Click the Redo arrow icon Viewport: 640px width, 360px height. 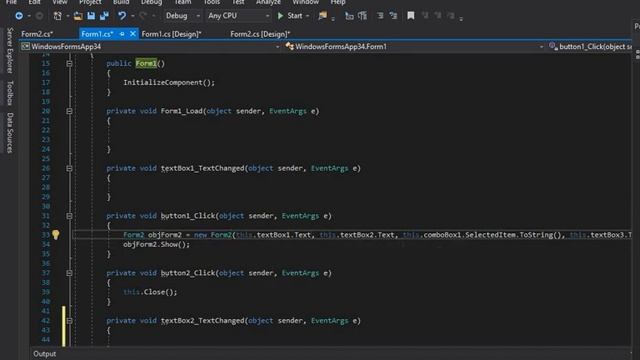[x=142, y=16]
